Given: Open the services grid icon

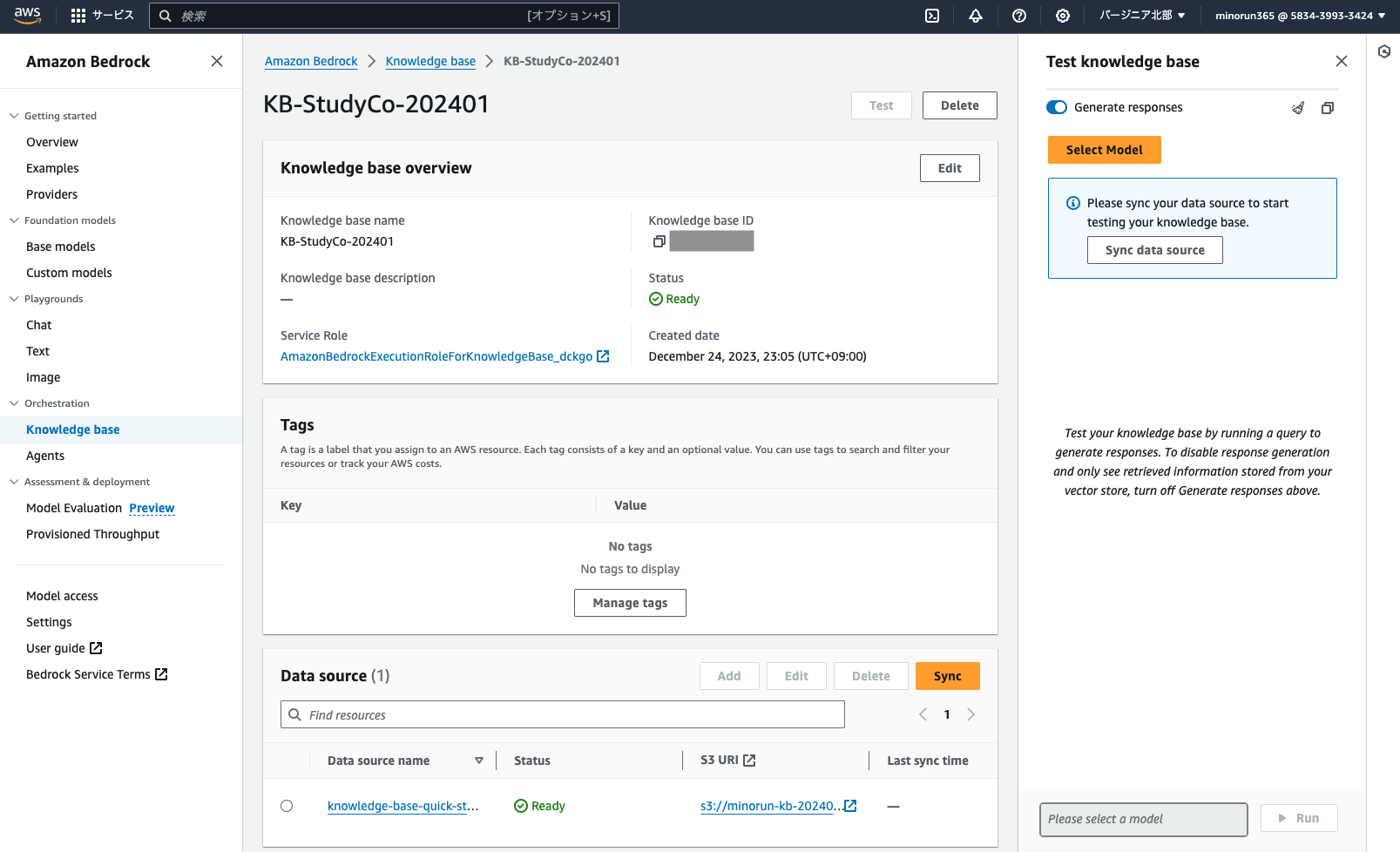Looking at the screenshot, I should point(77,15).
